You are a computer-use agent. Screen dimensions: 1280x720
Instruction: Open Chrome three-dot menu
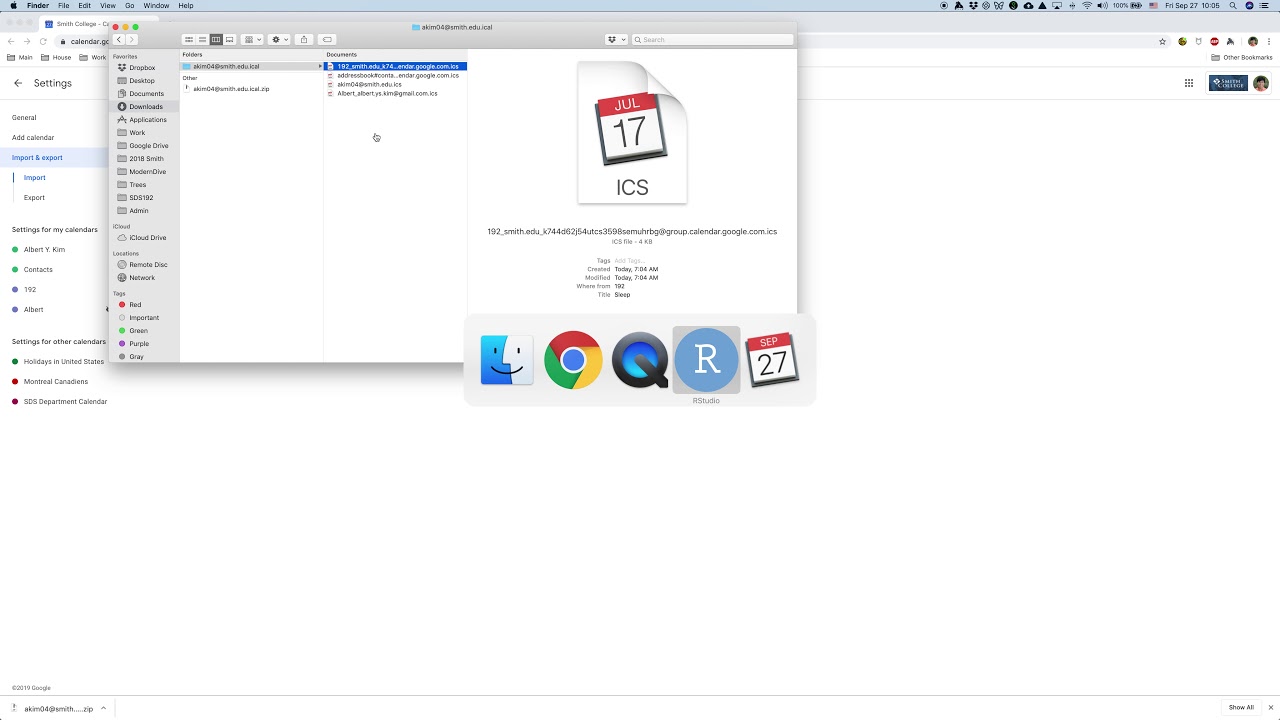click(x=1271, y=42)
